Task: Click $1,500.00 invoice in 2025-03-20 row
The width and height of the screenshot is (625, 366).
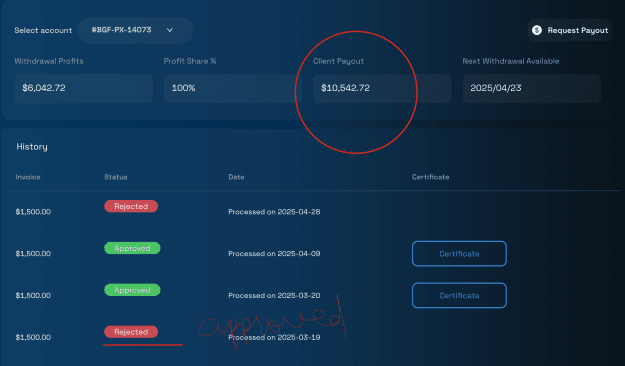Action: [33, 295]
